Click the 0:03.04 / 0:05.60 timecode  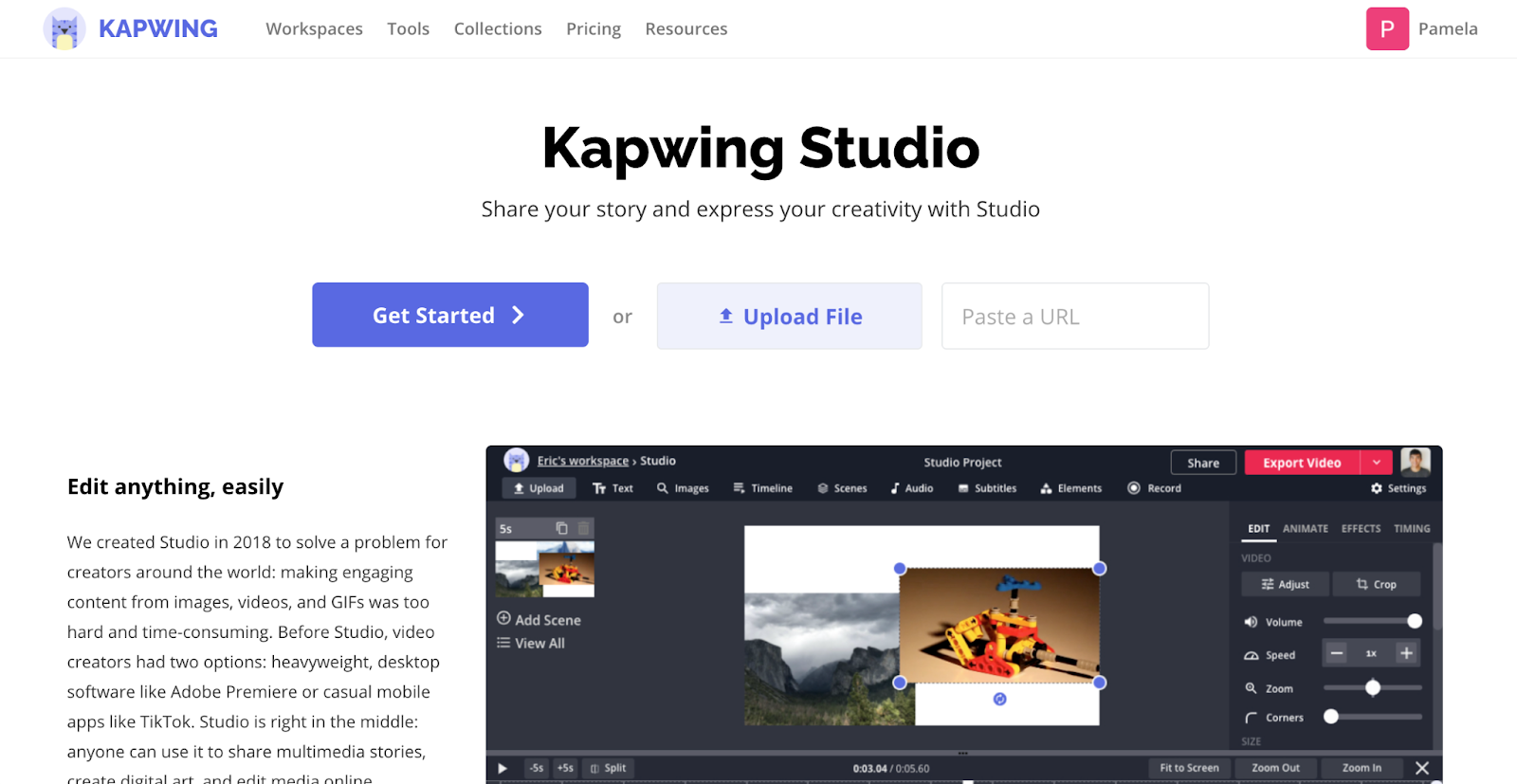pos(890,768)
